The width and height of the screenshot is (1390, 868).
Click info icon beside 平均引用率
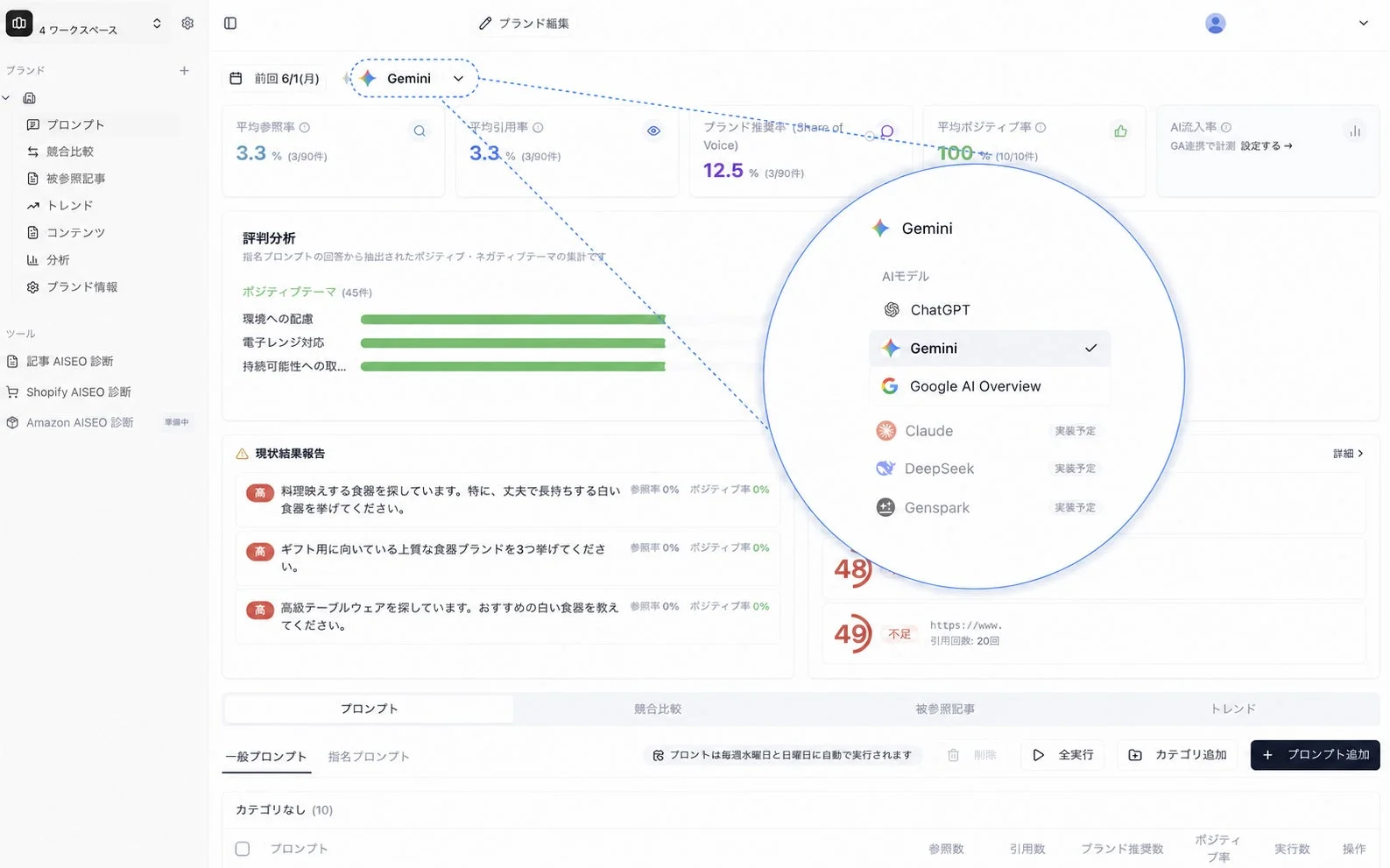(x=538, y=127)
